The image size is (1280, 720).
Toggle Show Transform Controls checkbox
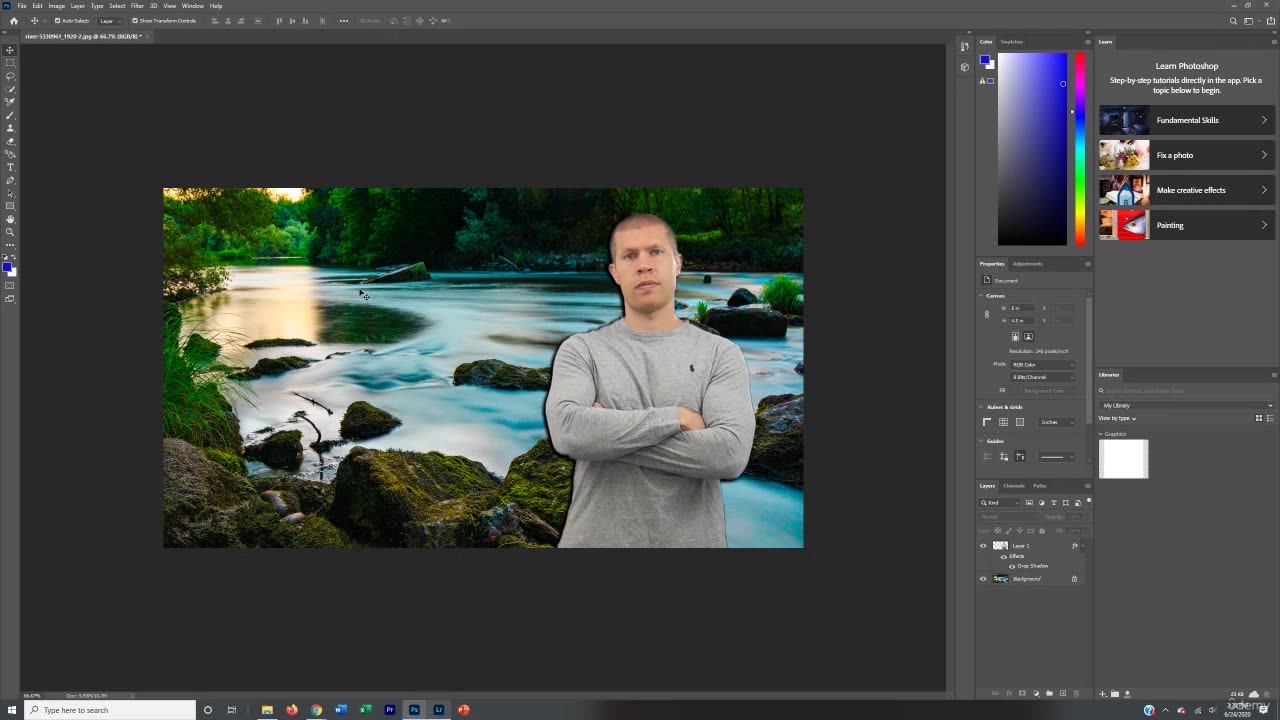pyautogui.click(x=135, y=20)
